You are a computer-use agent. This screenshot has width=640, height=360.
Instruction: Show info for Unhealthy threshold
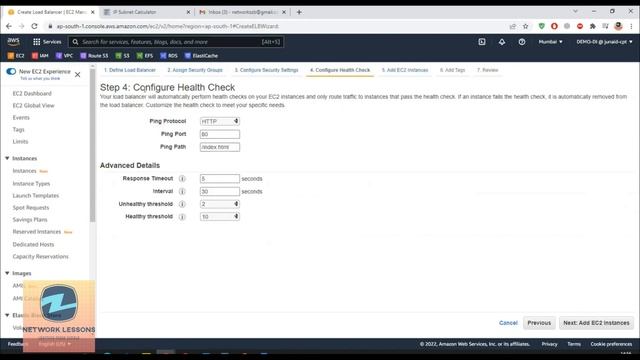coord(182,204)
